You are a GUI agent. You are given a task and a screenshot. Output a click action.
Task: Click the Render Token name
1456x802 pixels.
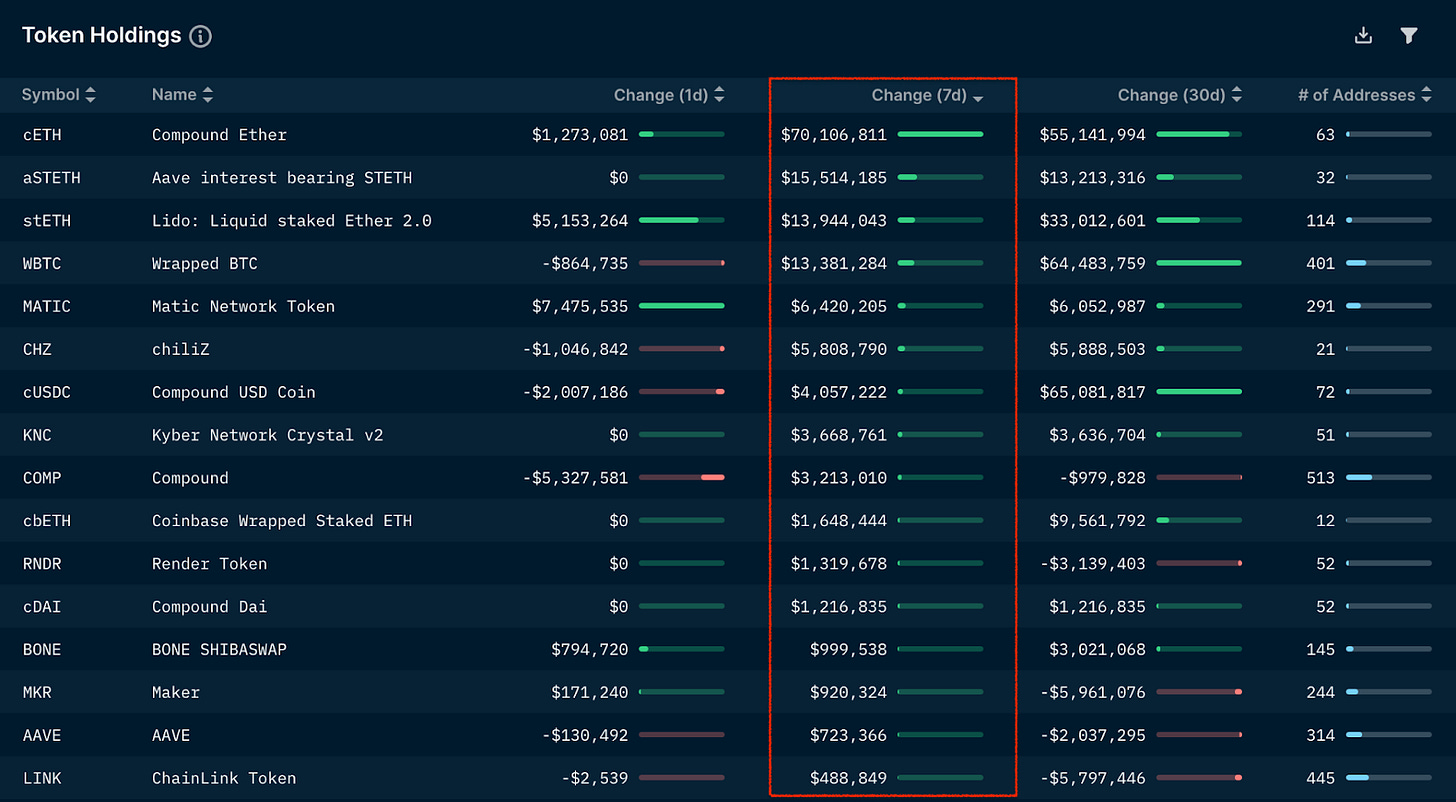[209, 565]
